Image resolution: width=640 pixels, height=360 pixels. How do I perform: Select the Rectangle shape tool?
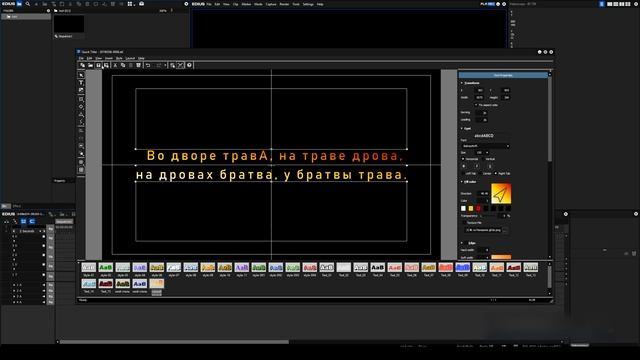[x=81, y=99]
